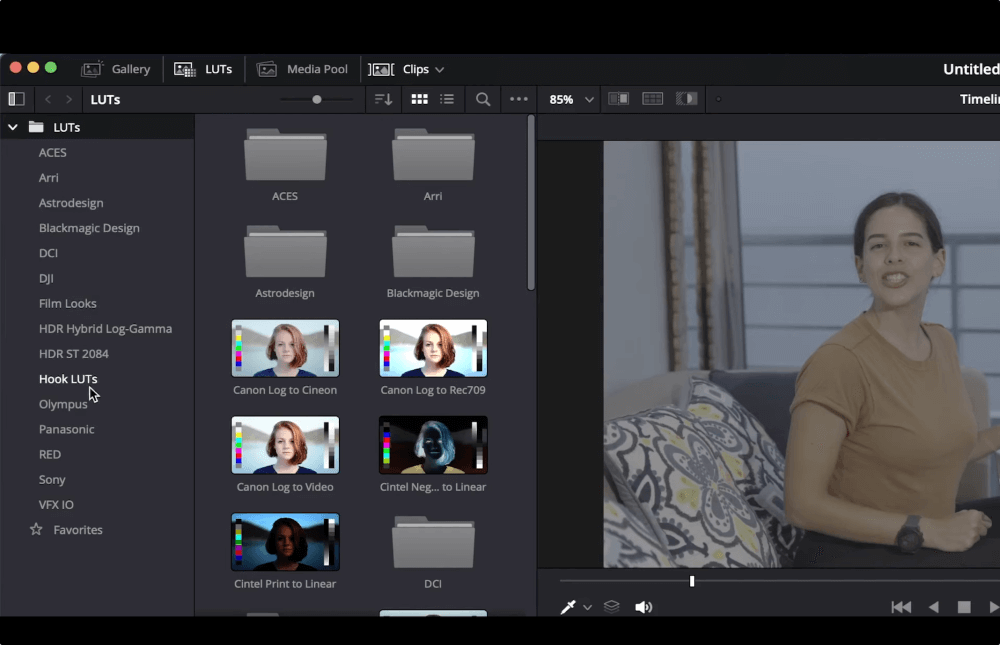Open the Gallery panel

click(x=115, y=69)
